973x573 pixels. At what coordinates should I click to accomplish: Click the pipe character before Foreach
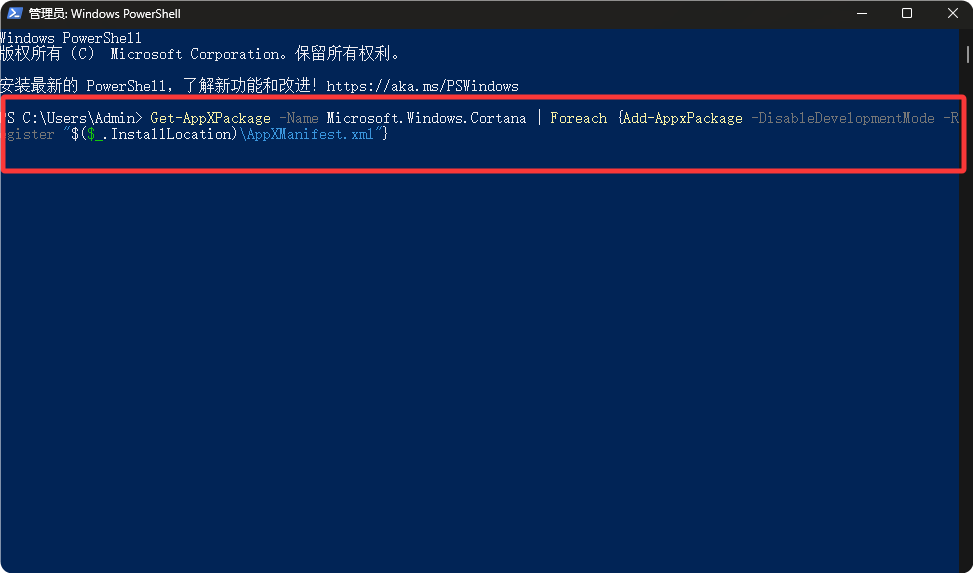pyautogui.click(x=538, y=118)
